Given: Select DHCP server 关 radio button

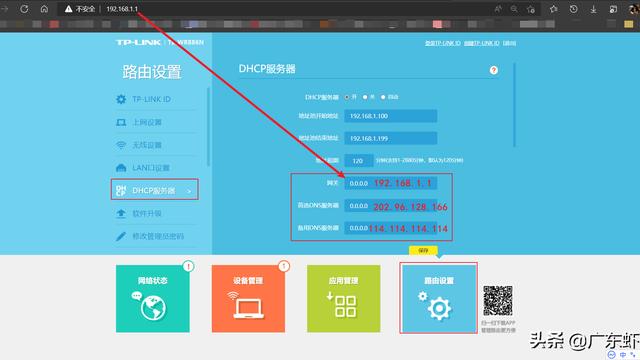Looking at the screenshot, I should (x=365, y=97).
